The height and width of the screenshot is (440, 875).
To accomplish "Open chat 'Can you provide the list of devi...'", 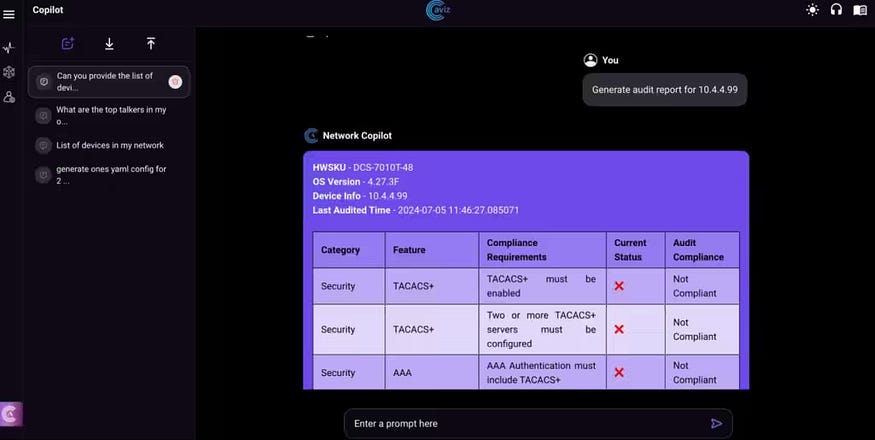I will click(109, 82).
